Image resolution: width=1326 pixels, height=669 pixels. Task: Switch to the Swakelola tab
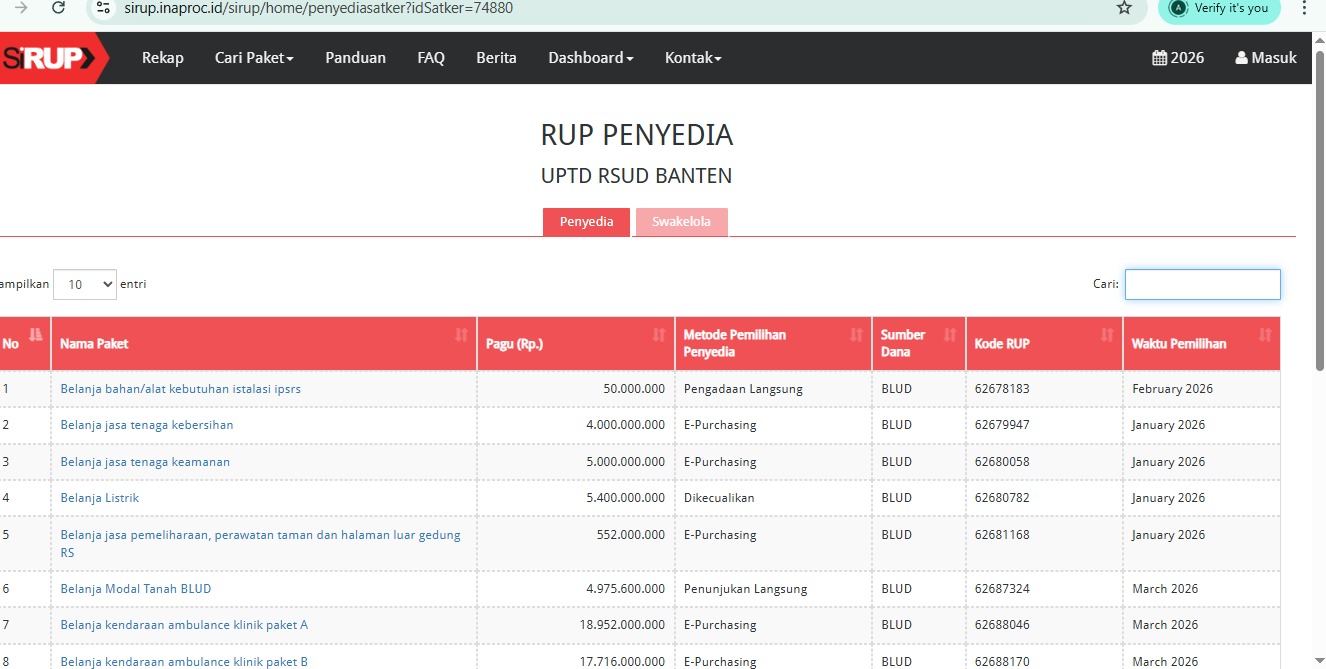pos(681,222)
